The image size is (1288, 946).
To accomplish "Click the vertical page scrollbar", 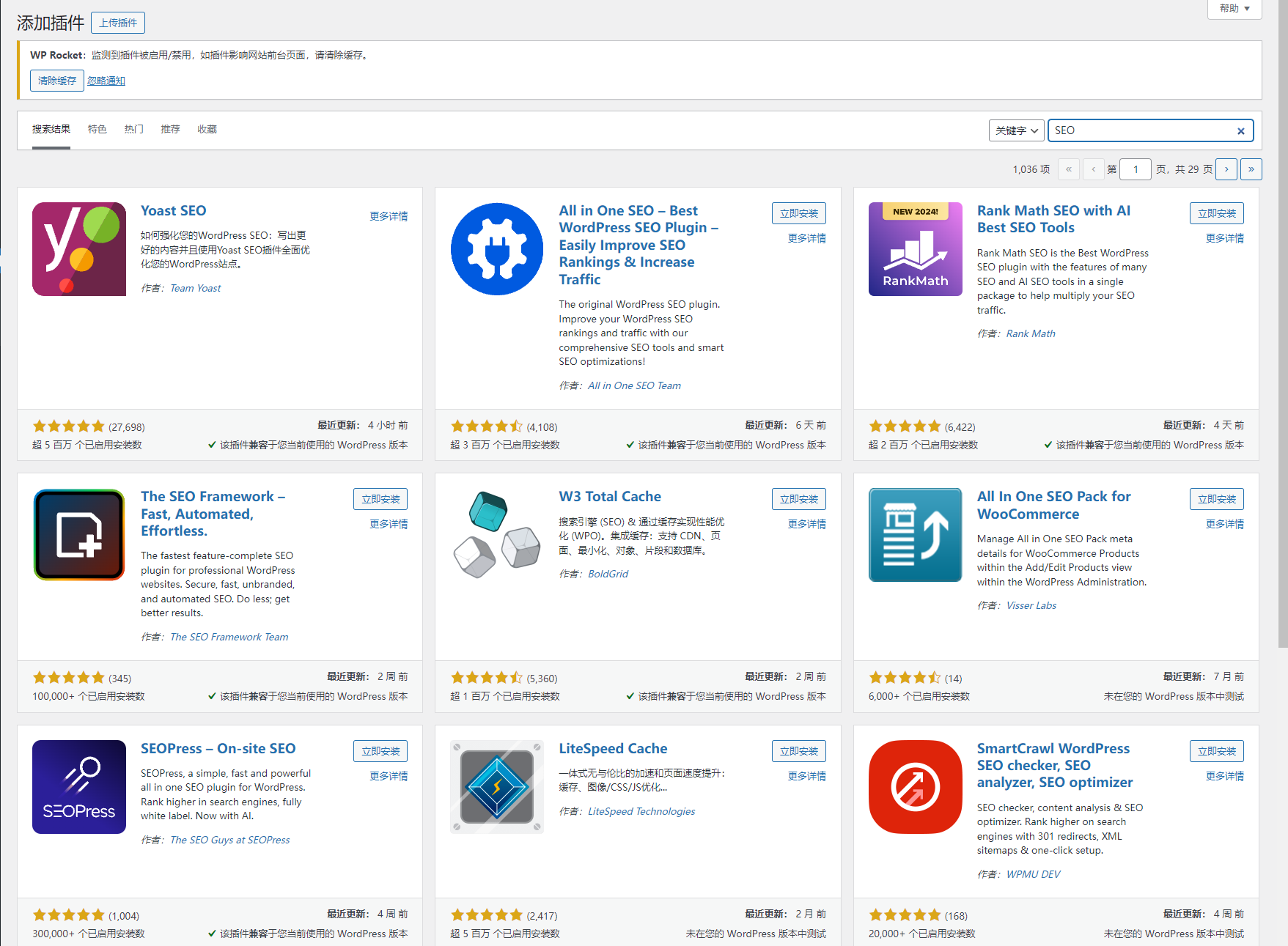I will click(1282, 322).
